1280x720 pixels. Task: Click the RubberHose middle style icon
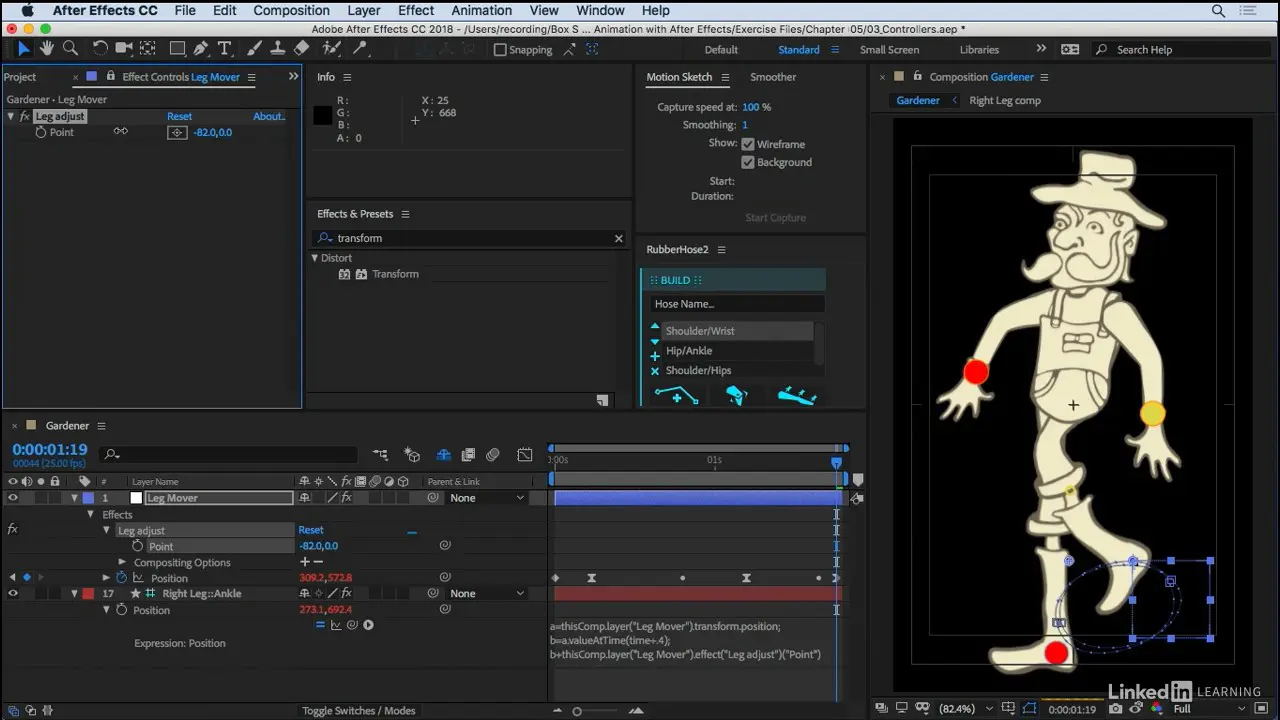tap(737, 396)
